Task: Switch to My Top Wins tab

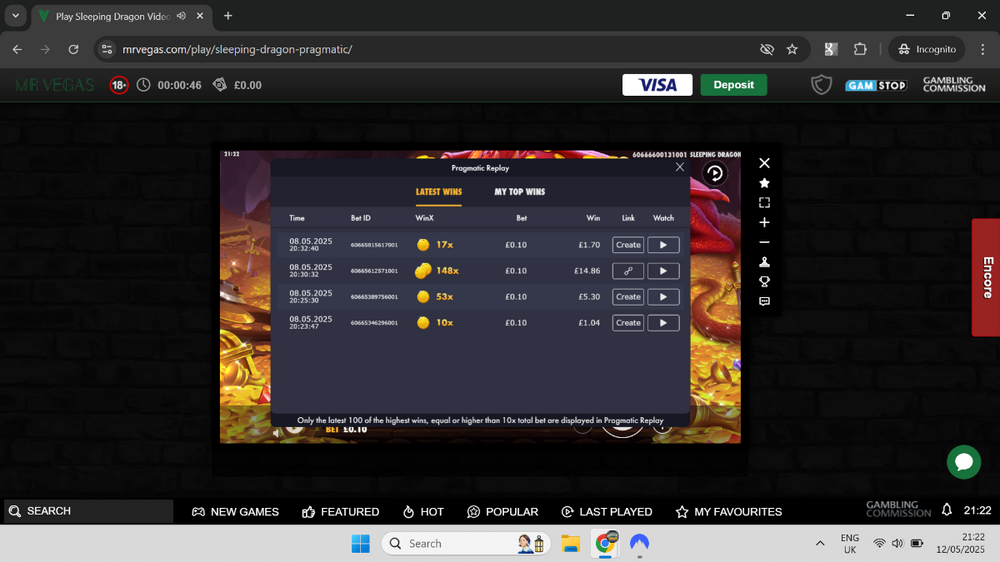Action: click(519, 192)
